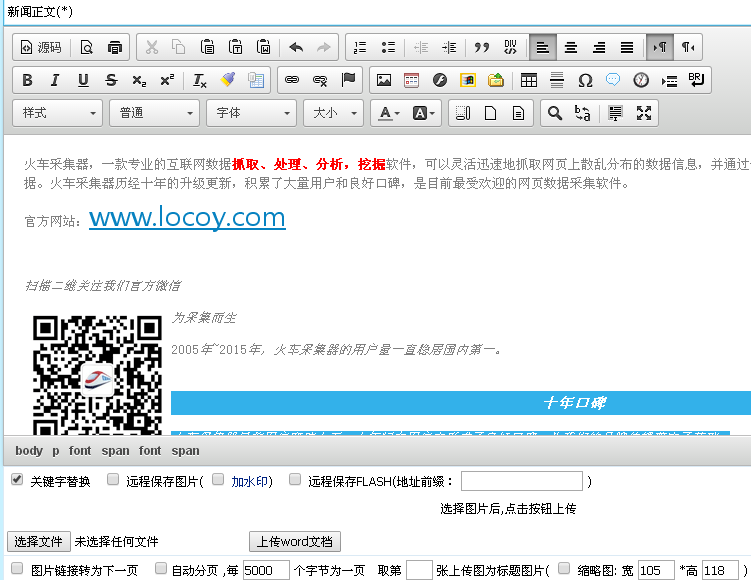Image resolution: width=751 pixels, height=580 pixels.
Task: Right align the text
Action: (599, 47)
